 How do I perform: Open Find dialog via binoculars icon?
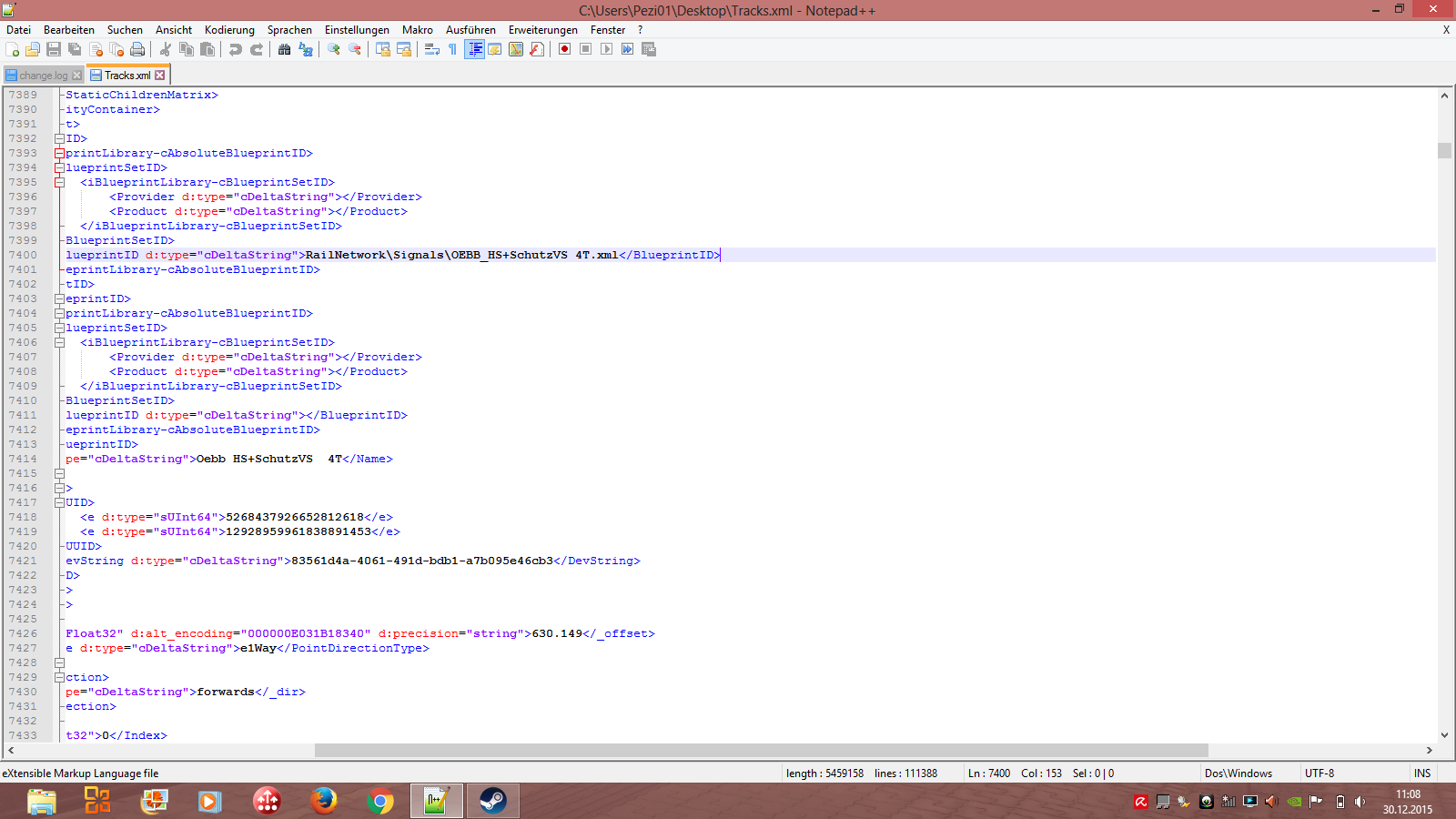284,49
